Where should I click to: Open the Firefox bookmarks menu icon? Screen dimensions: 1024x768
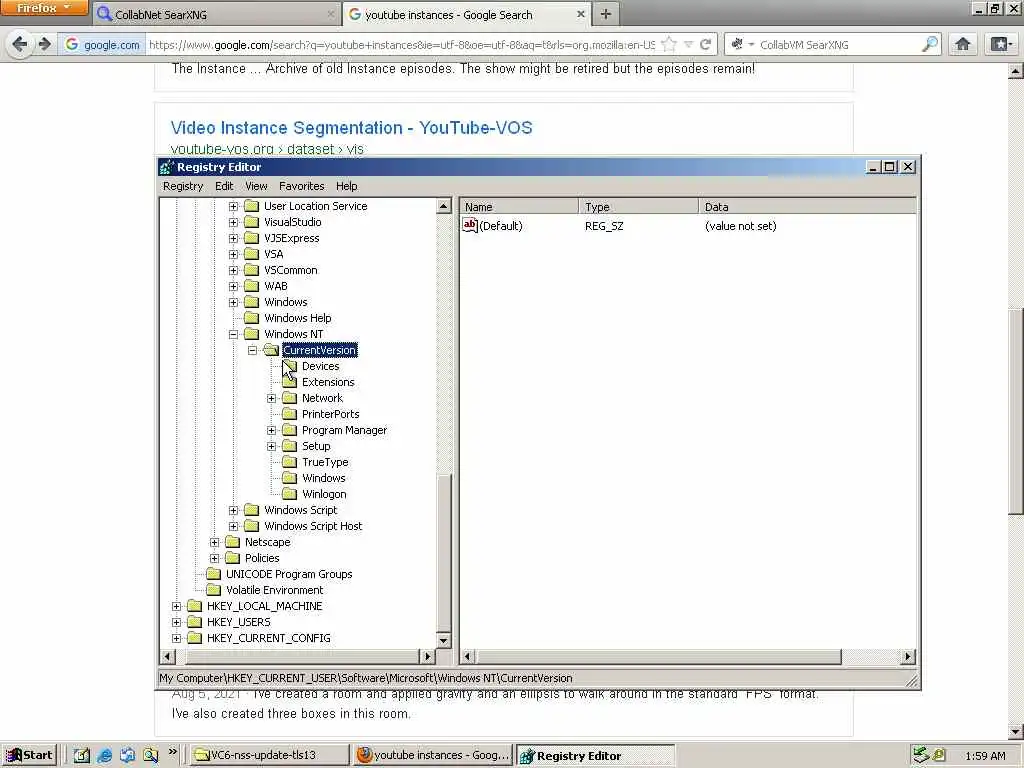click(1000, 44)
